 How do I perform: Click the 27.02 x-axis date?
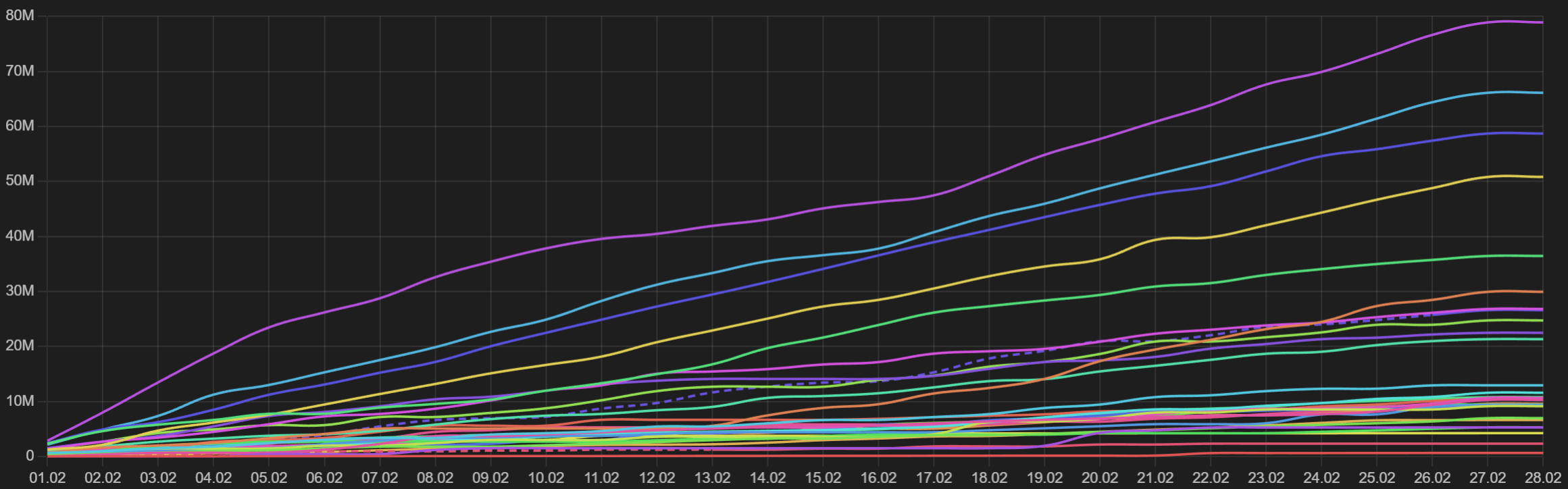coord(1488,478)
